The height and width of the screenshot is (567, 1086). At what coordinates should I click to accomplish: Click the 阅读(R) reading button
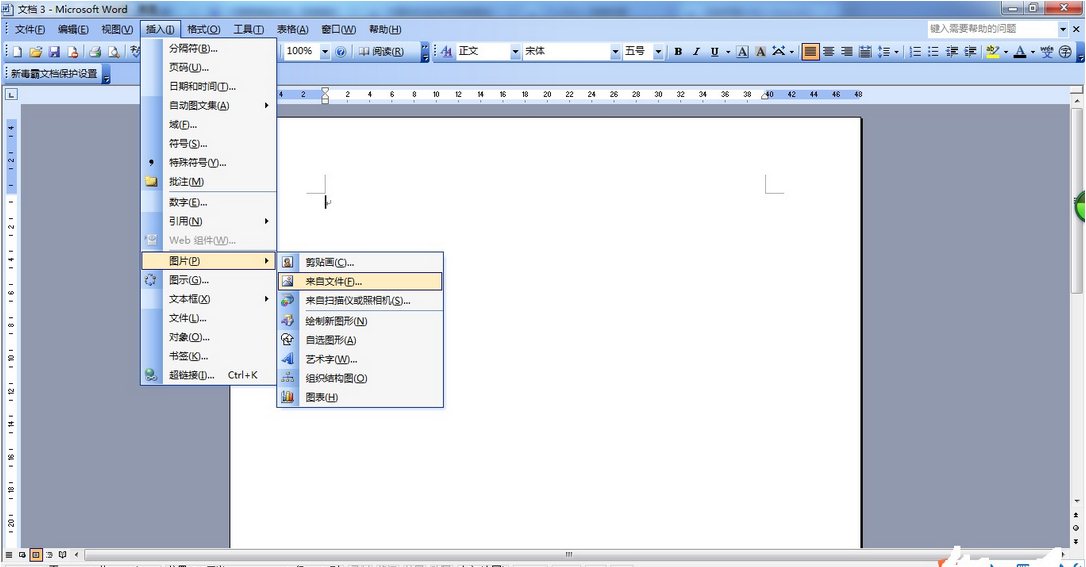(x=381, y=52)
